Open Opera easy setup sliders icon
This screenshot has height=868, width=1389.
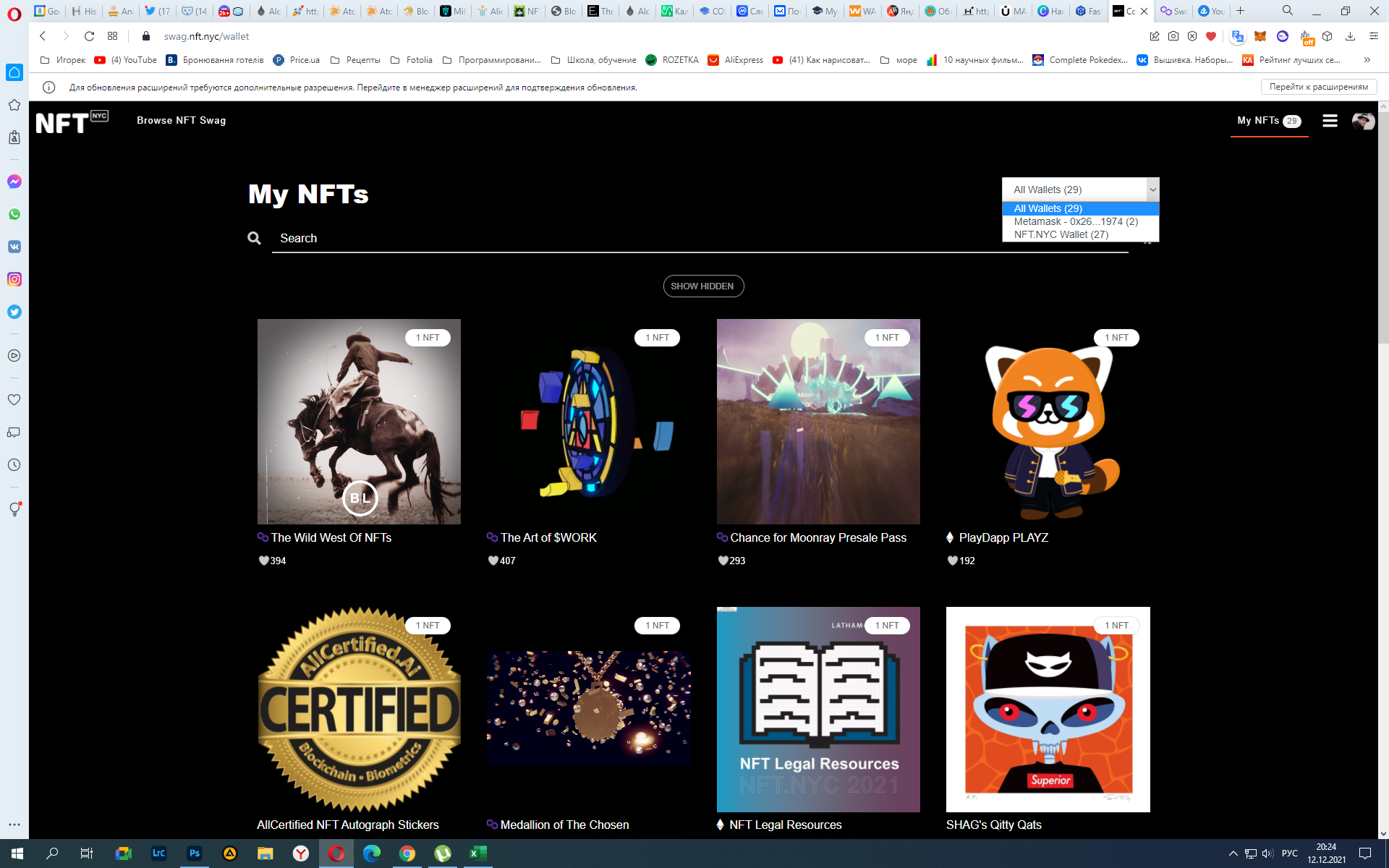[x=1374, y=36]
